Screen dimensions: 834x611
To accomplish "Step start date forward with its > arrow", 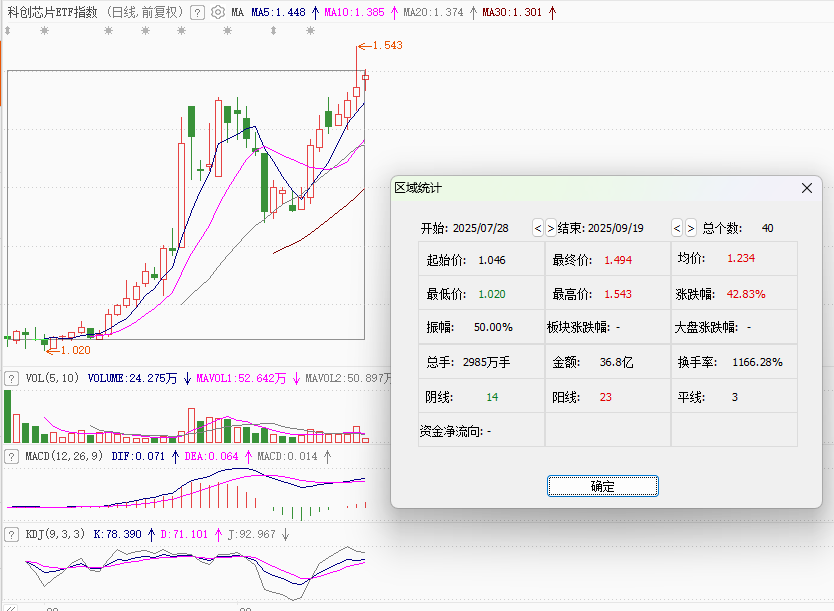I will pos(551,228).
